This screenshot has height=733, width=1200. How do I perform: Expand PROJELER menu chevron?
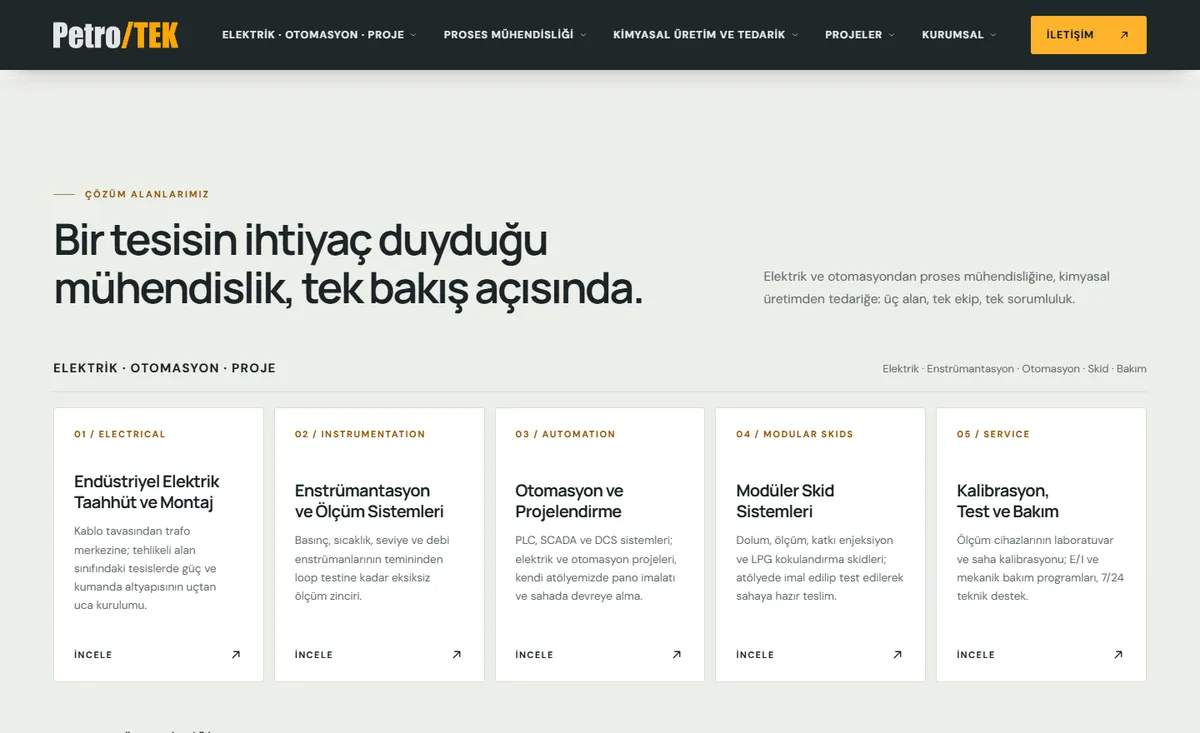892,35
